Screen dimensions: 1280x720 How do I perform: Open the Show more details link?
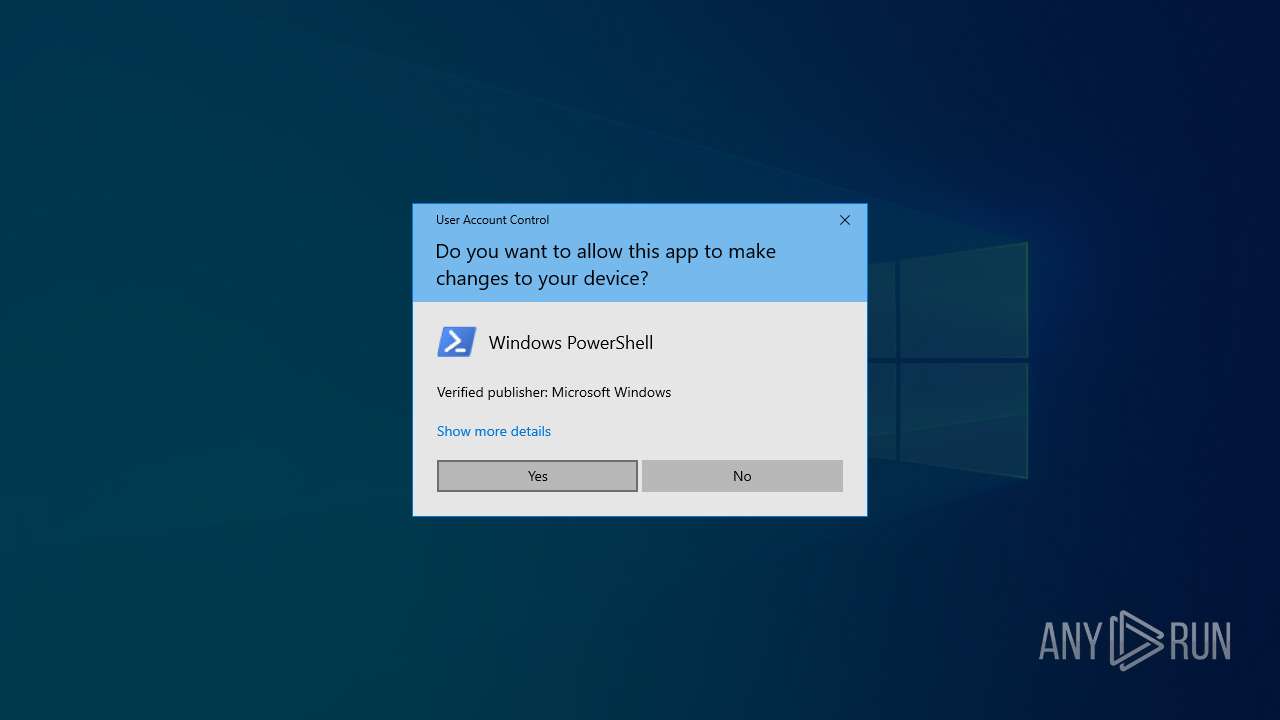pyautogui.click(x=494, y=431)
